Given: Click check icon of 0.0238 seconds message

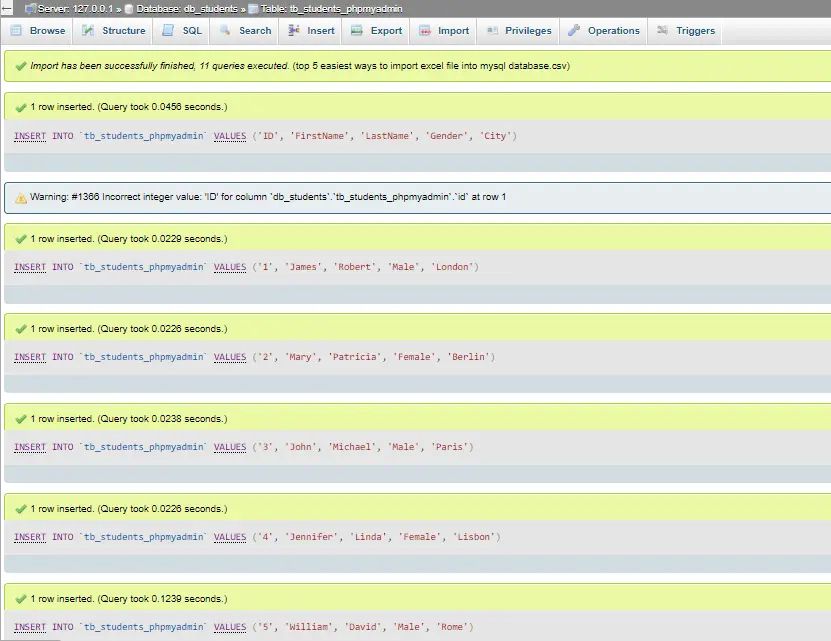Looking at the screenshot, I should pos(21,419).
